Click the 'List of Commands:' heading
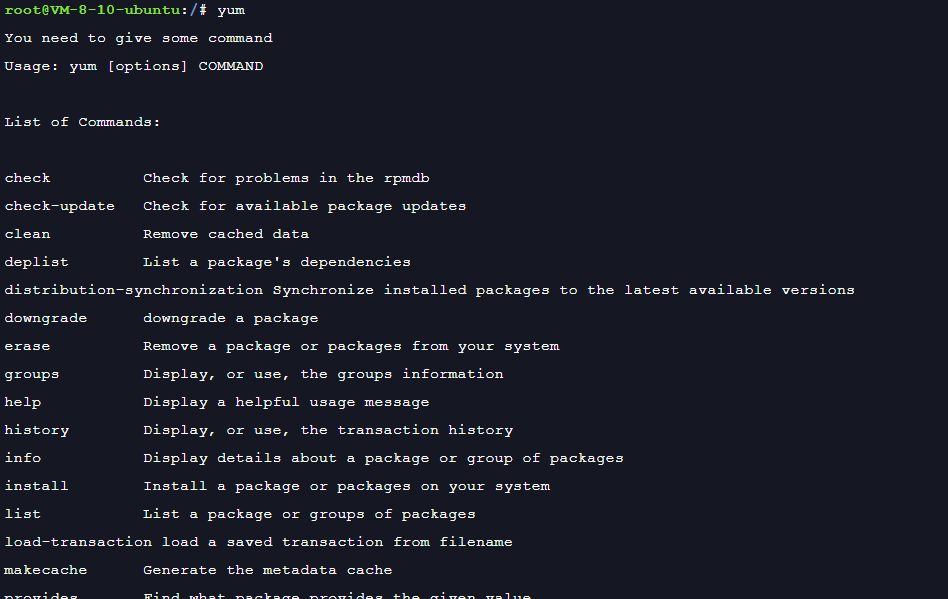The width and height of the screenshot is (948, 599). (x=82, y=122)
